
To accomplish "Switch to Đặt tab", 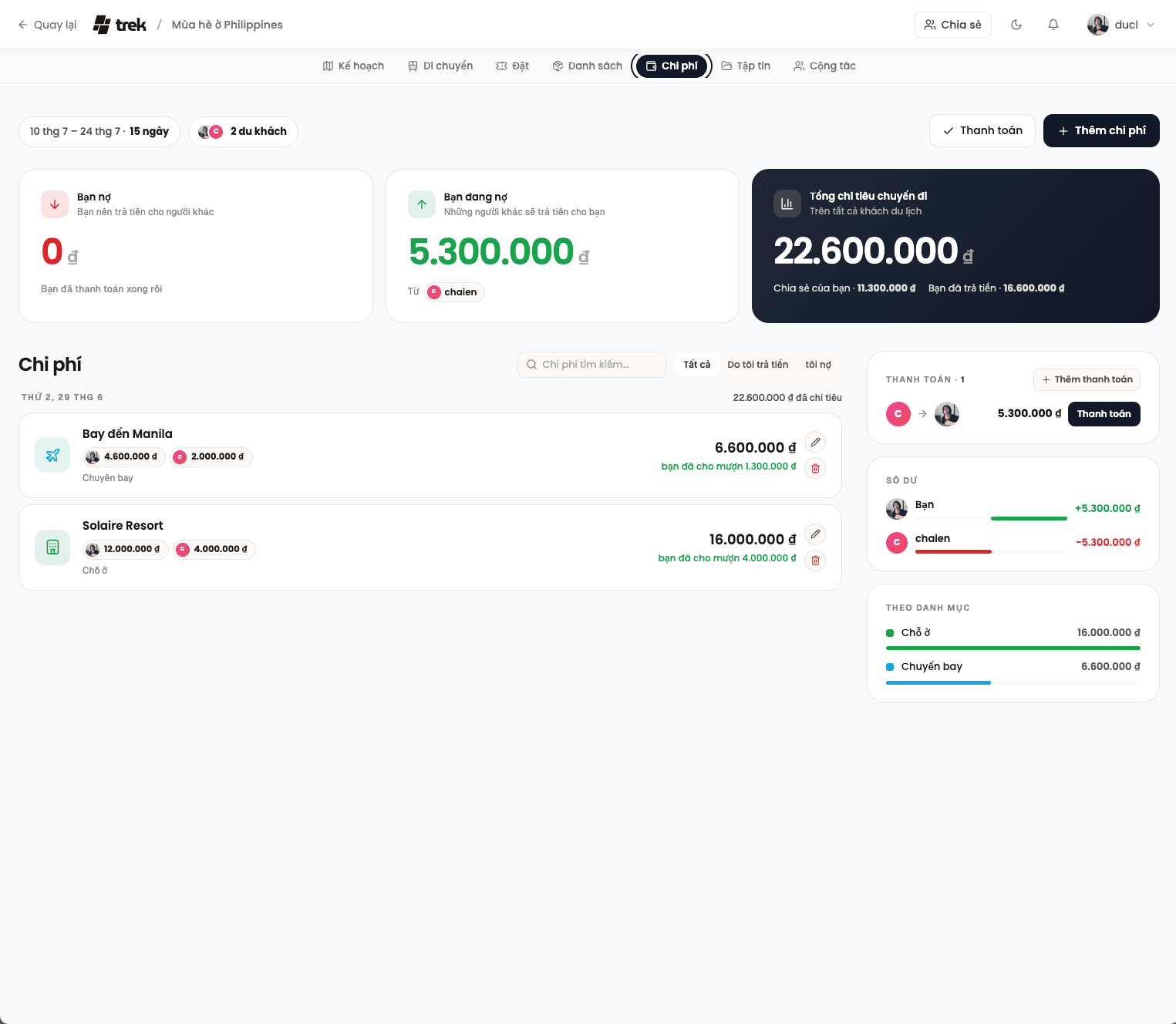I will pos(512,66).
